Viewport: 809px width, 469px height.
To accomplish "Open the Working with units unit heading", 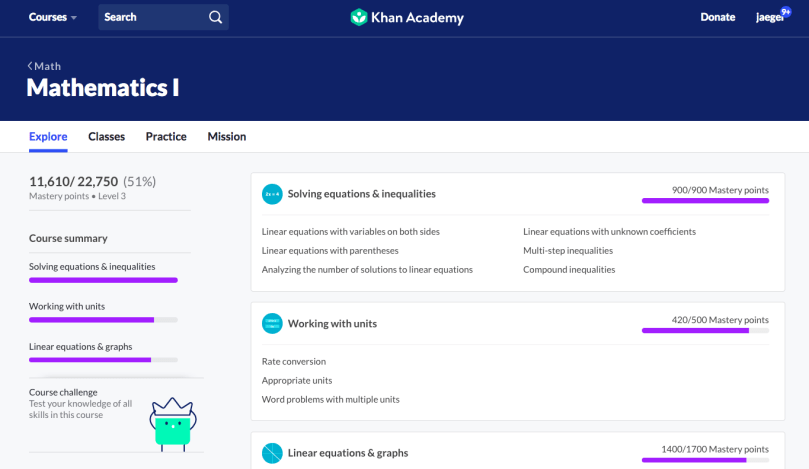I will point(332,324).
